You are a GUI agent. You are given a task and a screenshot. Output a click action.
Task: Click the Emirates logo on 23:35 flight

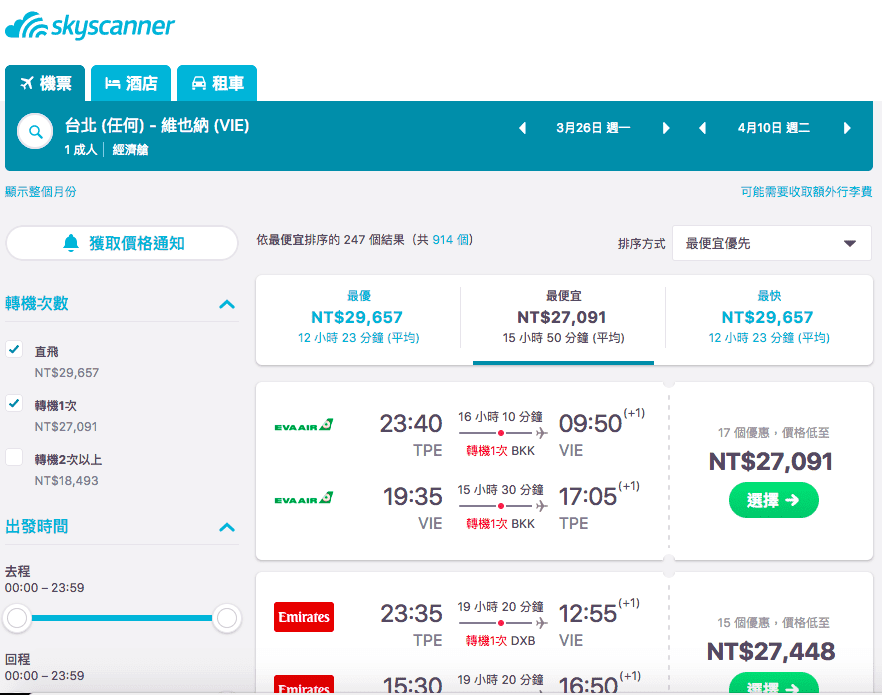(304, 617)
